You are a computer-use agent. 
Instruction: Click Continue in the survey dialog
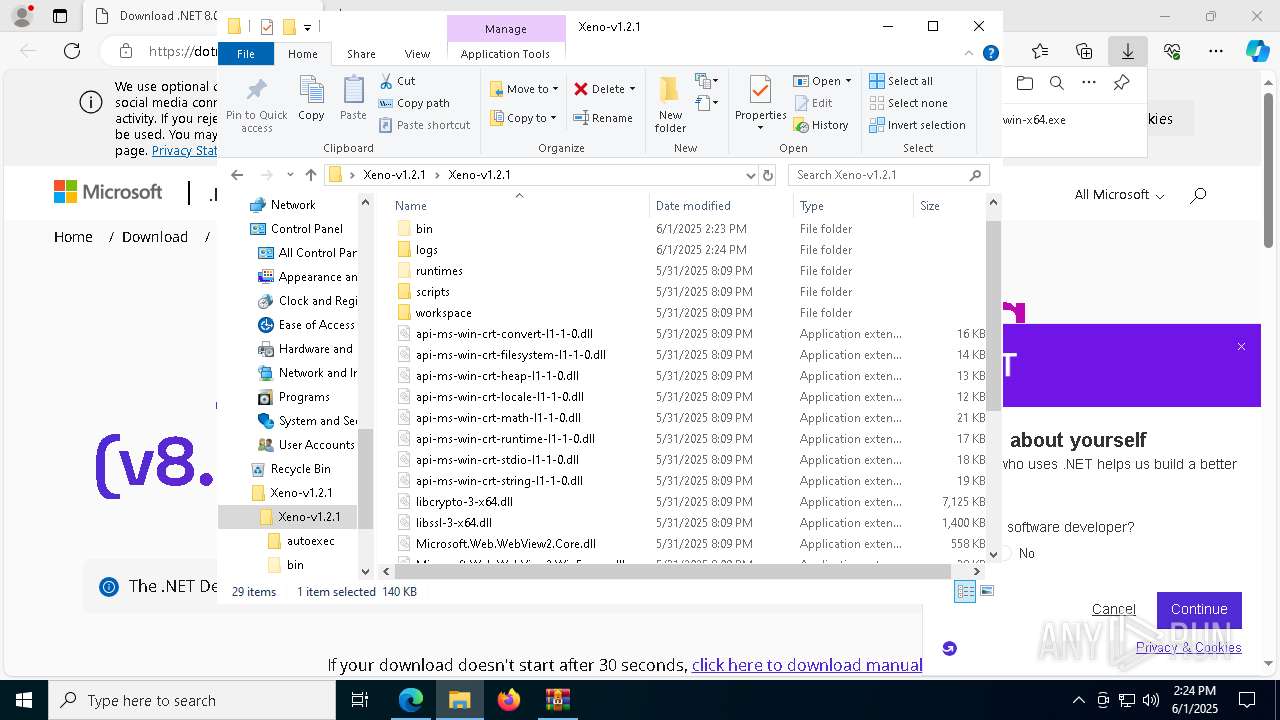(x=1199, y=609)
